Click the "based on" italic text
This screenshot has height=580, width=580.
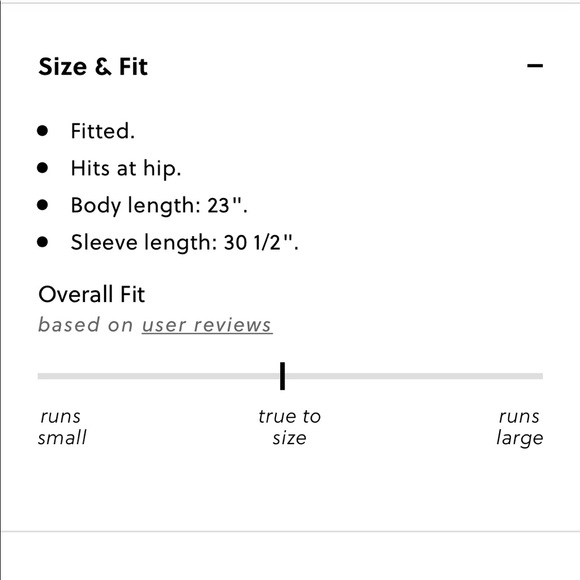[85, 325]
